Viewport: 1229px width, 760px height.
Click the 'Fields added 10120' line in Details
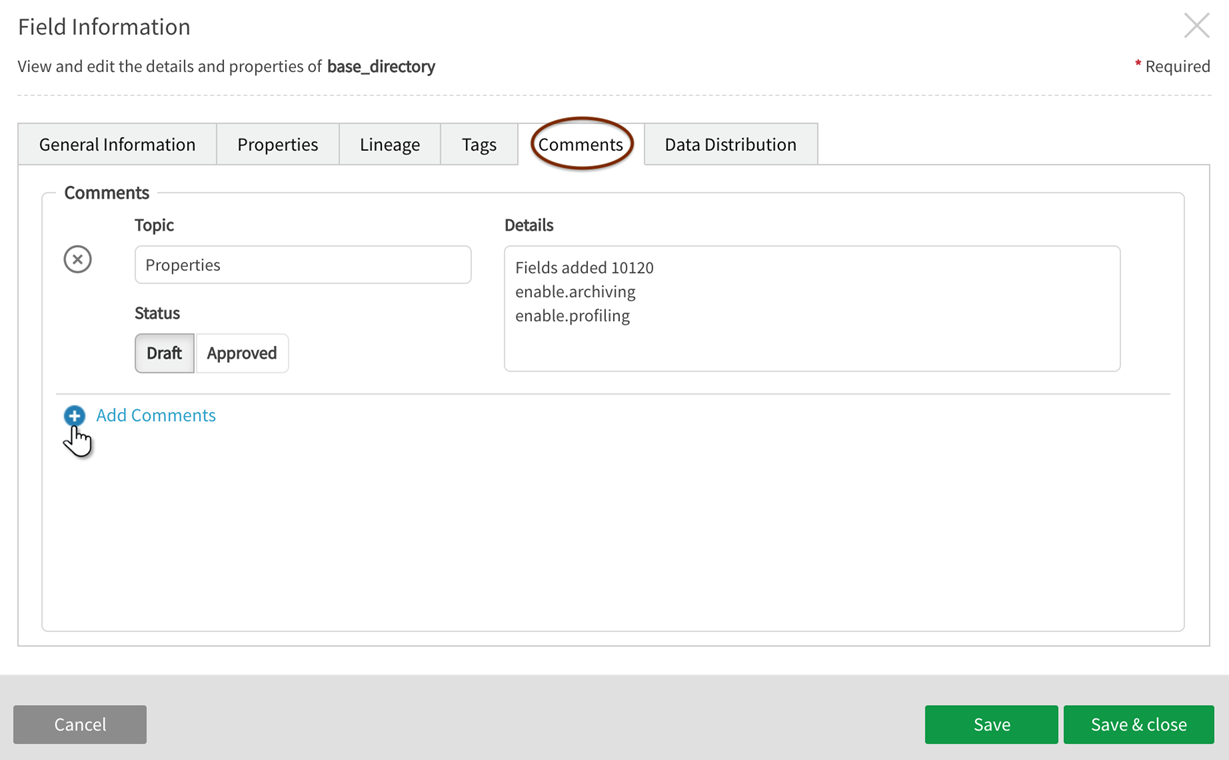584,268
